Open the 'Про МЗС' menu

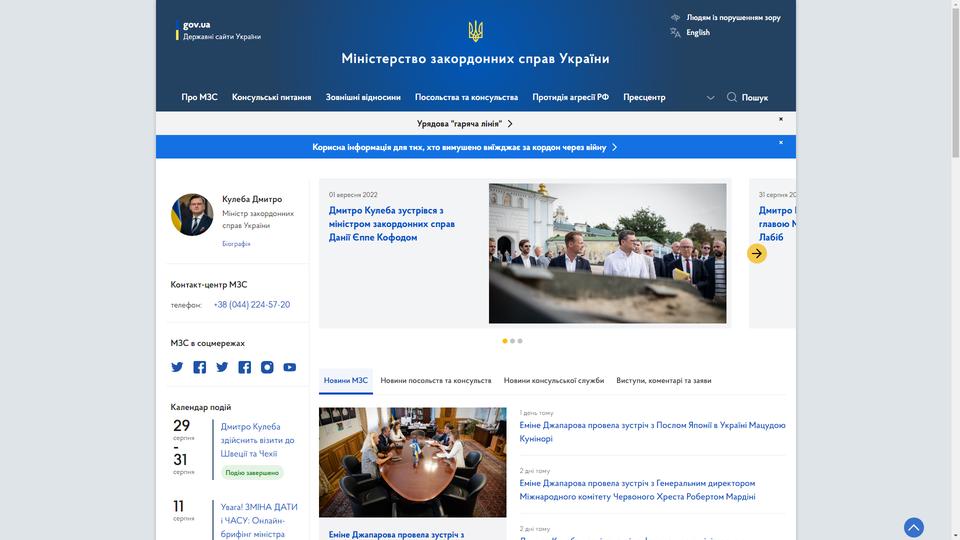(x=200, y=97)
